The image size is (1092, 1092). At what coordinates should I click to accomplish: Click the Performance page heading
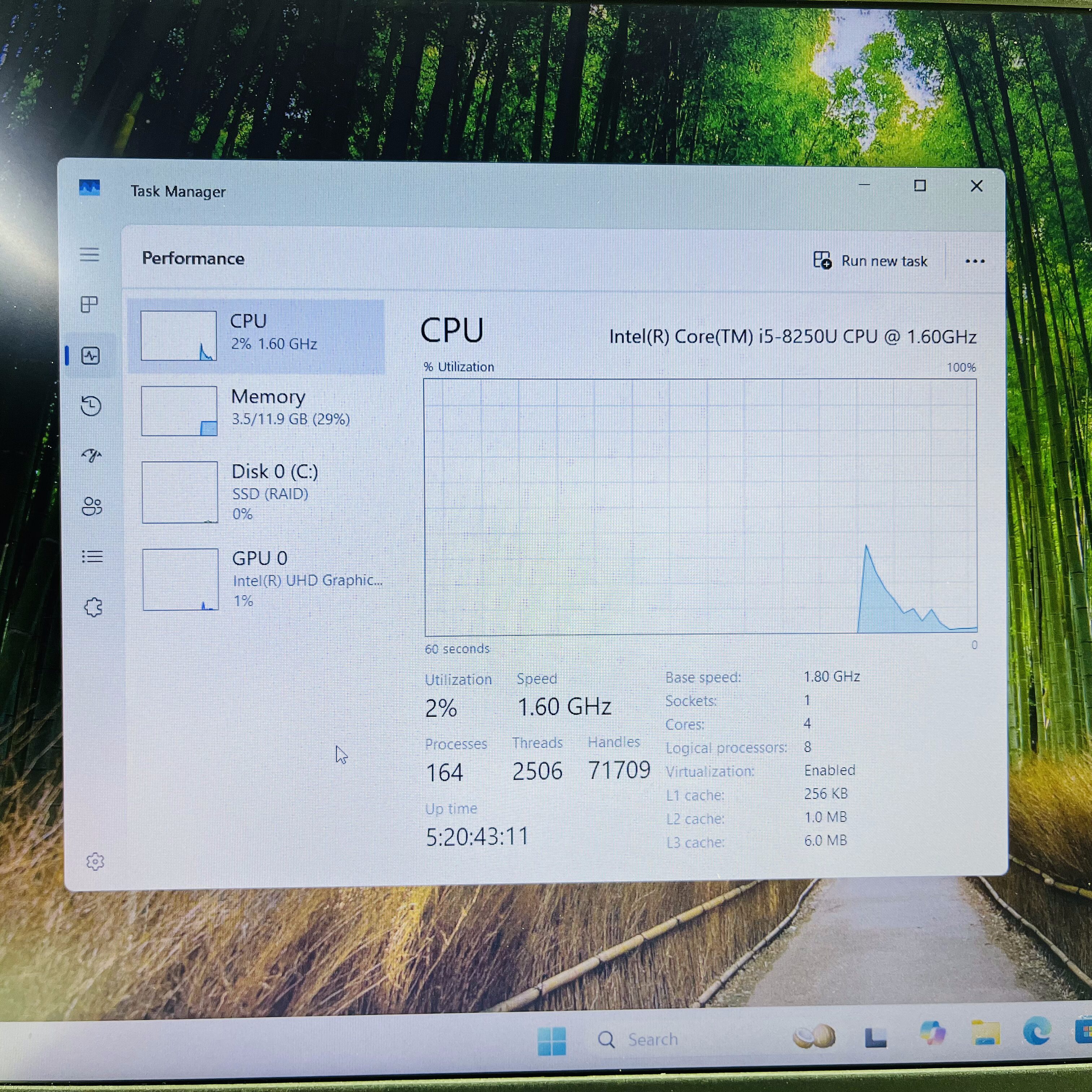(x=193, y=258)
